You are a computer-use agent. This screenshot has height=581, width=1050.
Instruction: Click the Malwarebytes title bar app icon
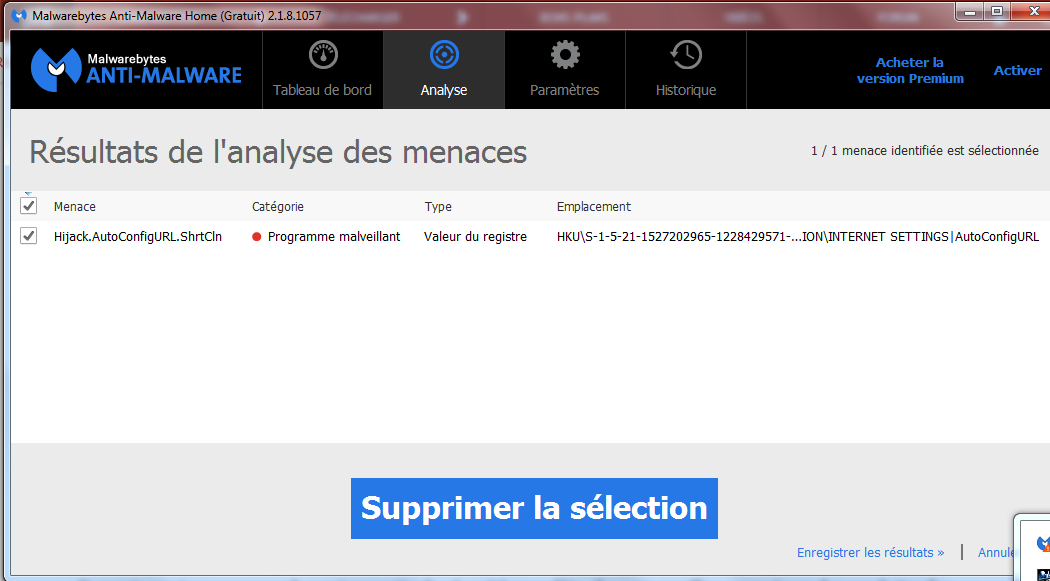(x=19, y=15)
